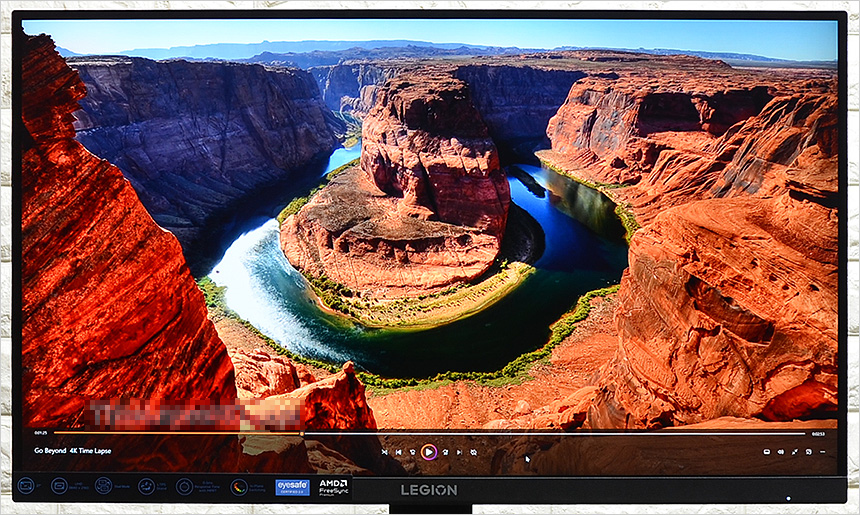
Task: Switch to mini player view icon
Action: [808, 452]
